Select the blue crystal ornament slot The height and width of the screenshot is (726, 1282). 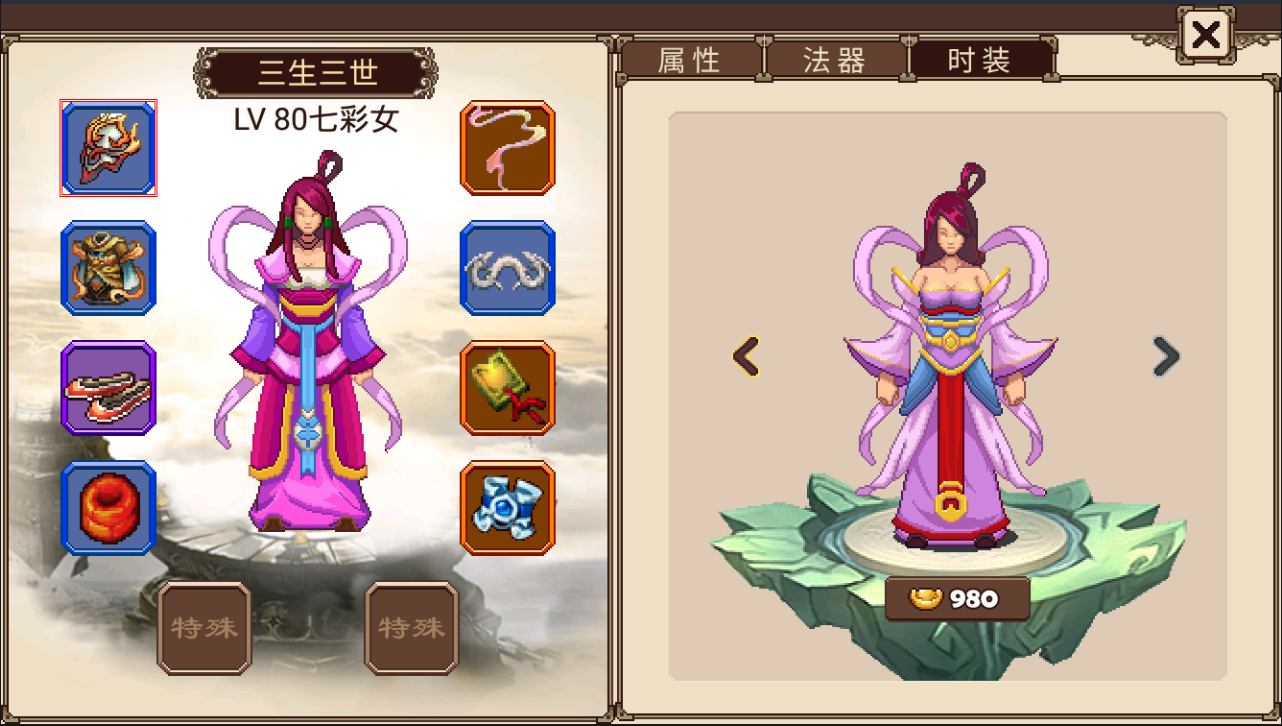click(508, 508)
